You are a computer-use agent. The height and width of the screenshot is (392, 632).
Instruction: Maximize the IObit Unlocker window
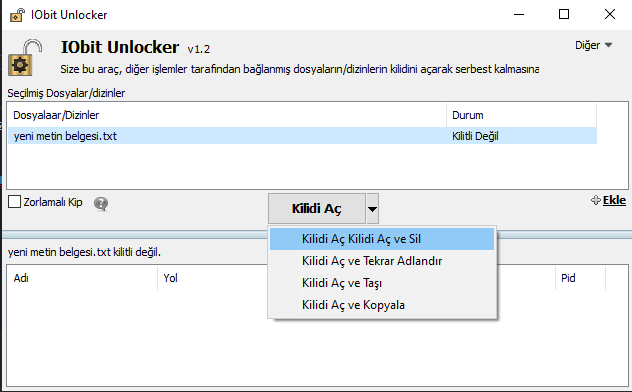[x=564, y=15]
